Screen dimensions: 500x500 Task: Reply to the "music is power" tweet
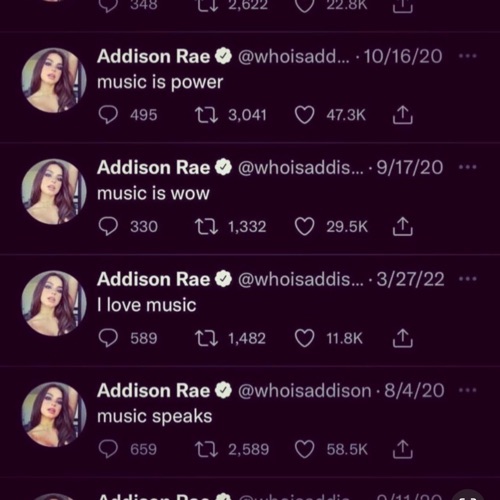(108, 115)
